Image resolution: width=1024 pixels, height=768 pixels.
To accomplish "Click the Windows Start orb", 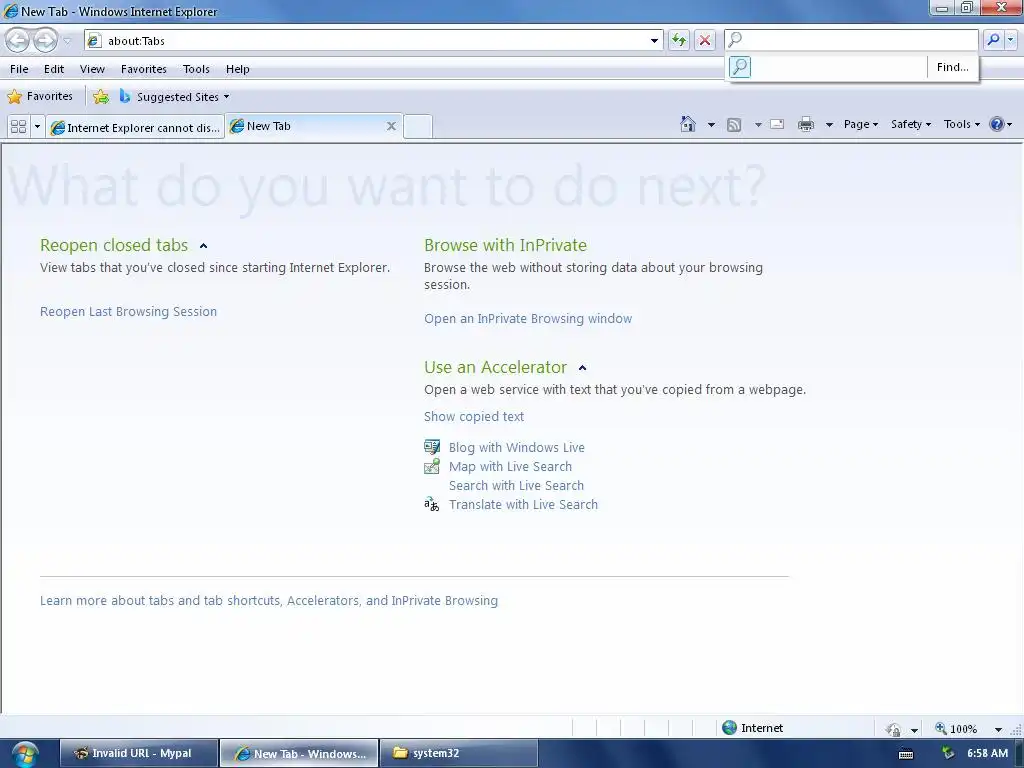I will (x=24, y=754).
